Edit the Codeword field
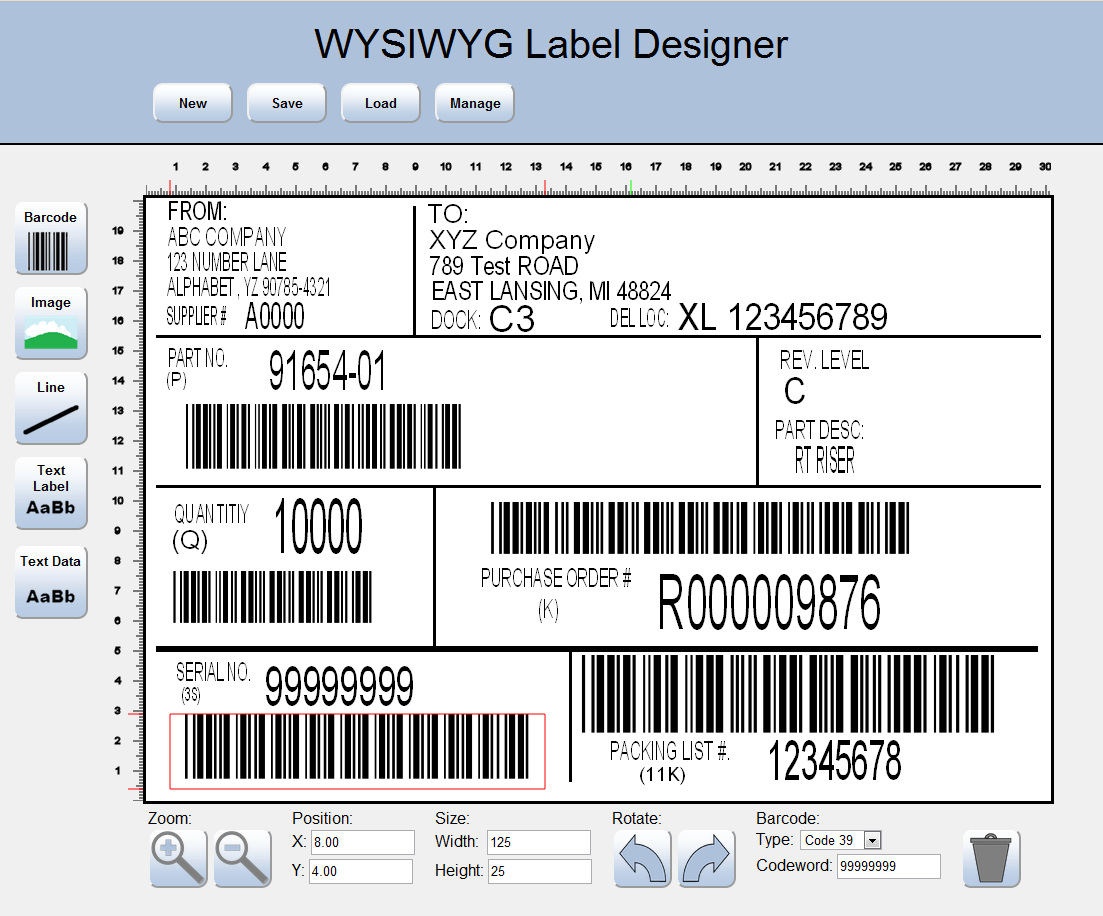Viewport: 1103px width, 916px height. point(888,866)
